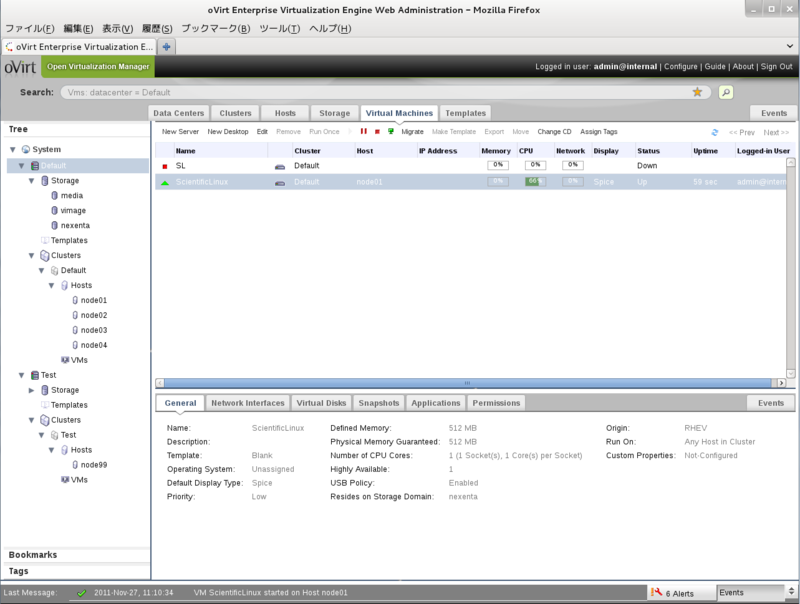The width and height of the screenshot is (800, 604).
Task: Click the nexenta storage domain icon
Action: tap(55, 225)
